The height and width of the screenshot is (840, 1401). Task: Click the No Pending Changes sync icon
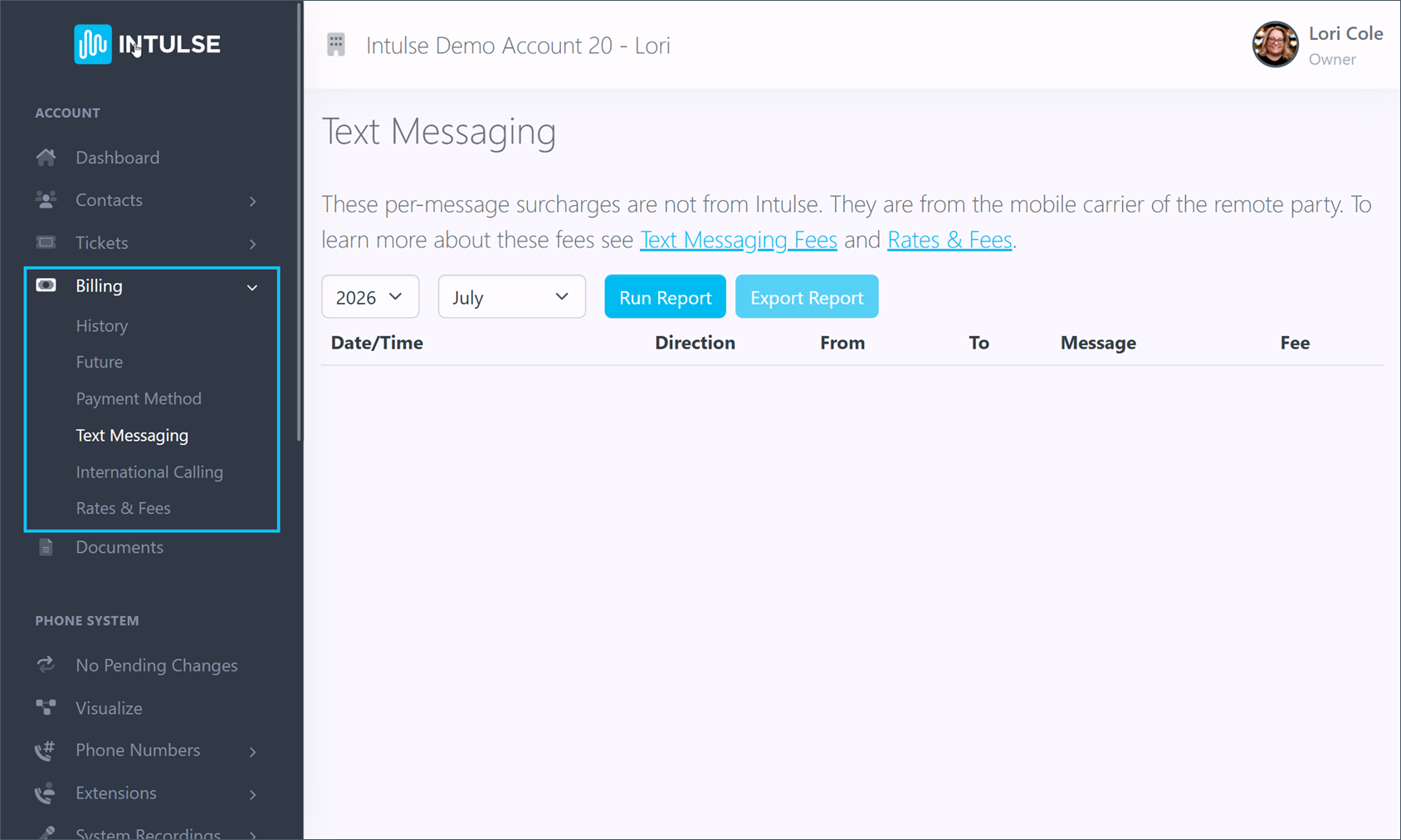point(46,665)
